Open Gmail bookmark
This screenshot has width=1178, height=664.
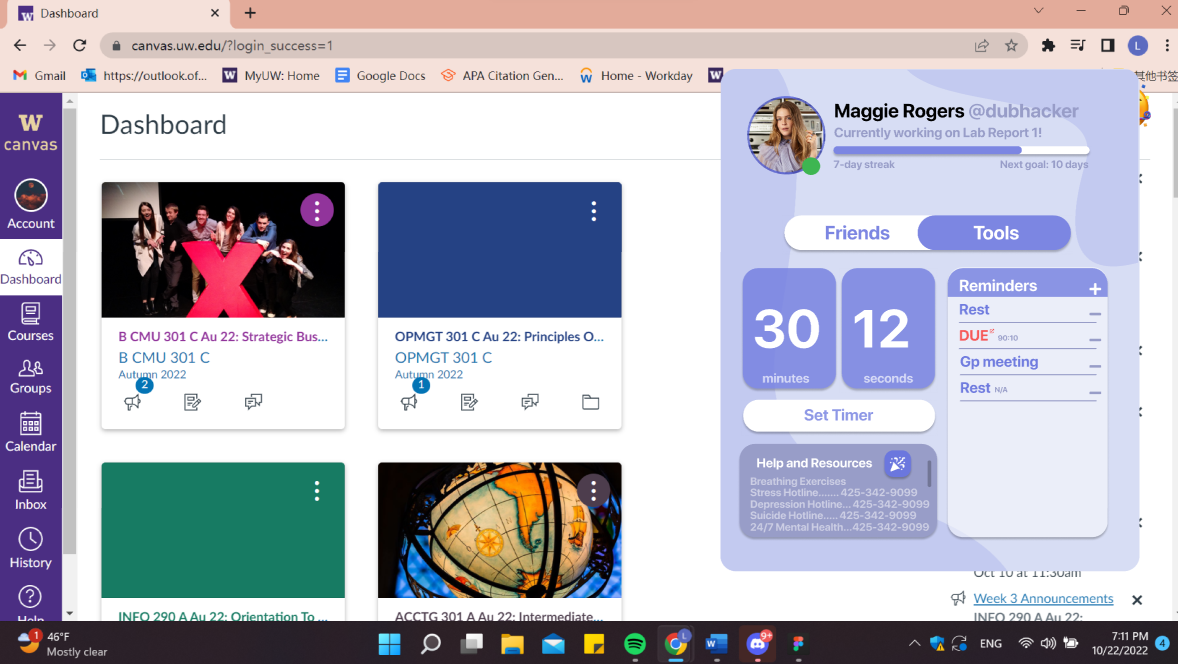(x=40, y=75)
